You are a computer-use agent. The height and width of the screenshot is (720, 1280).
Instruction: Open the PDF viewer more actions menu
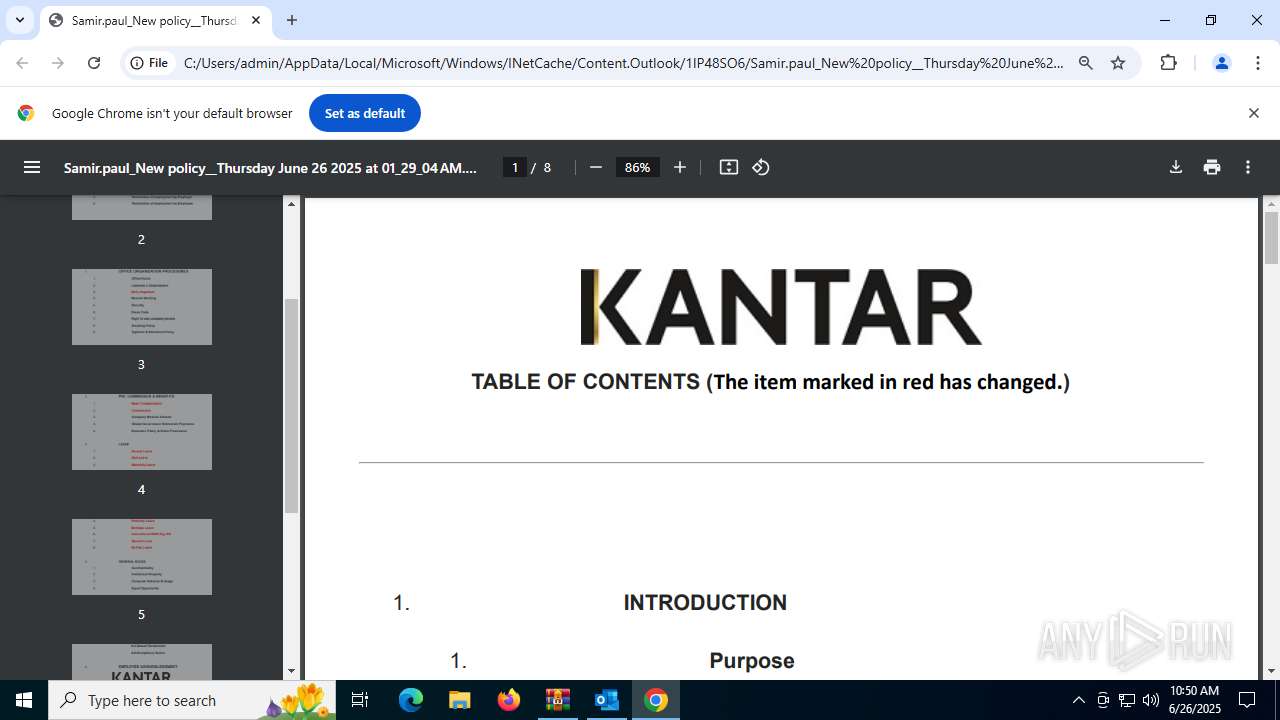(1248, 167)
